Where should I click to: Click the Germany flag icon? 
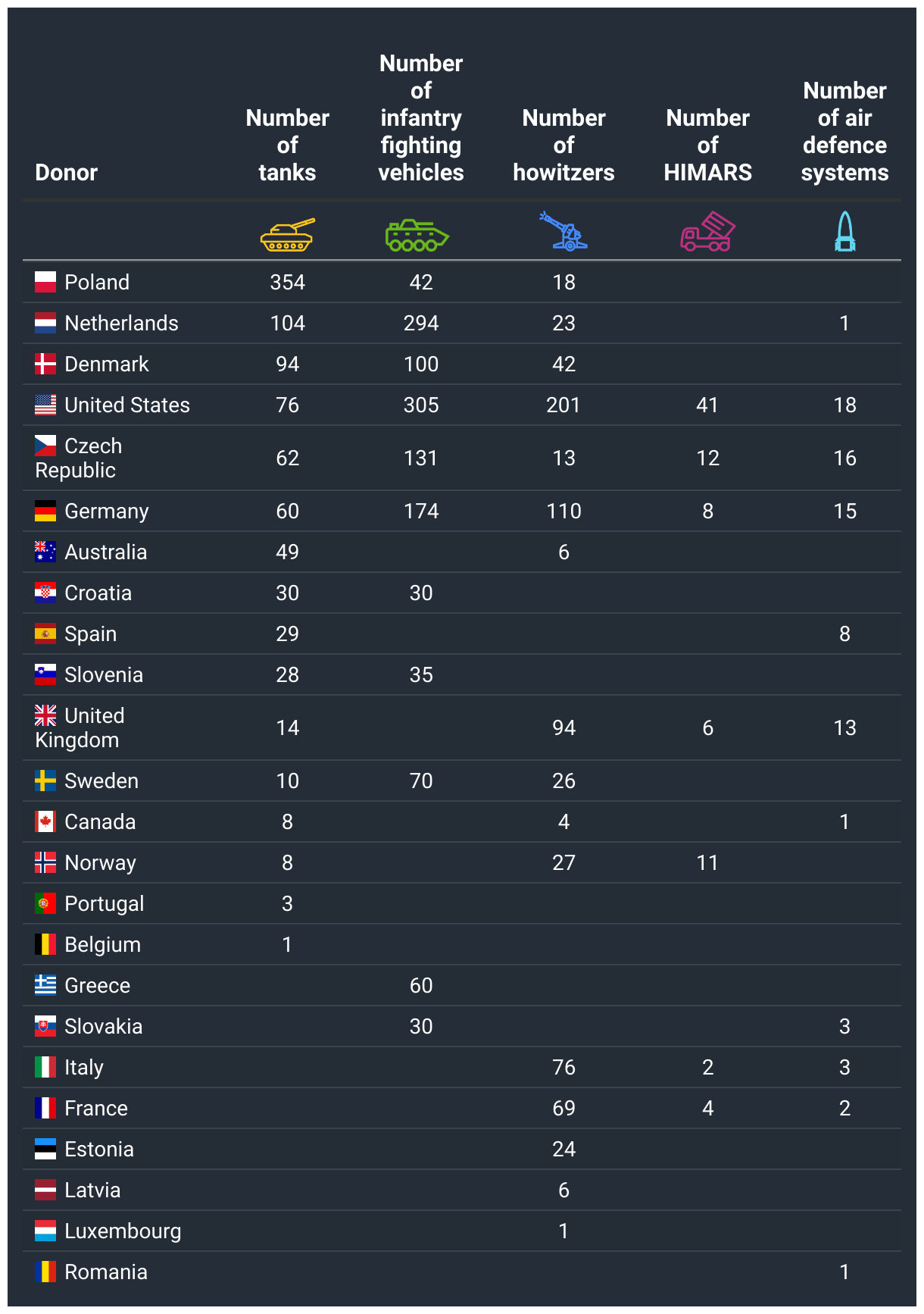click(45, 511)
